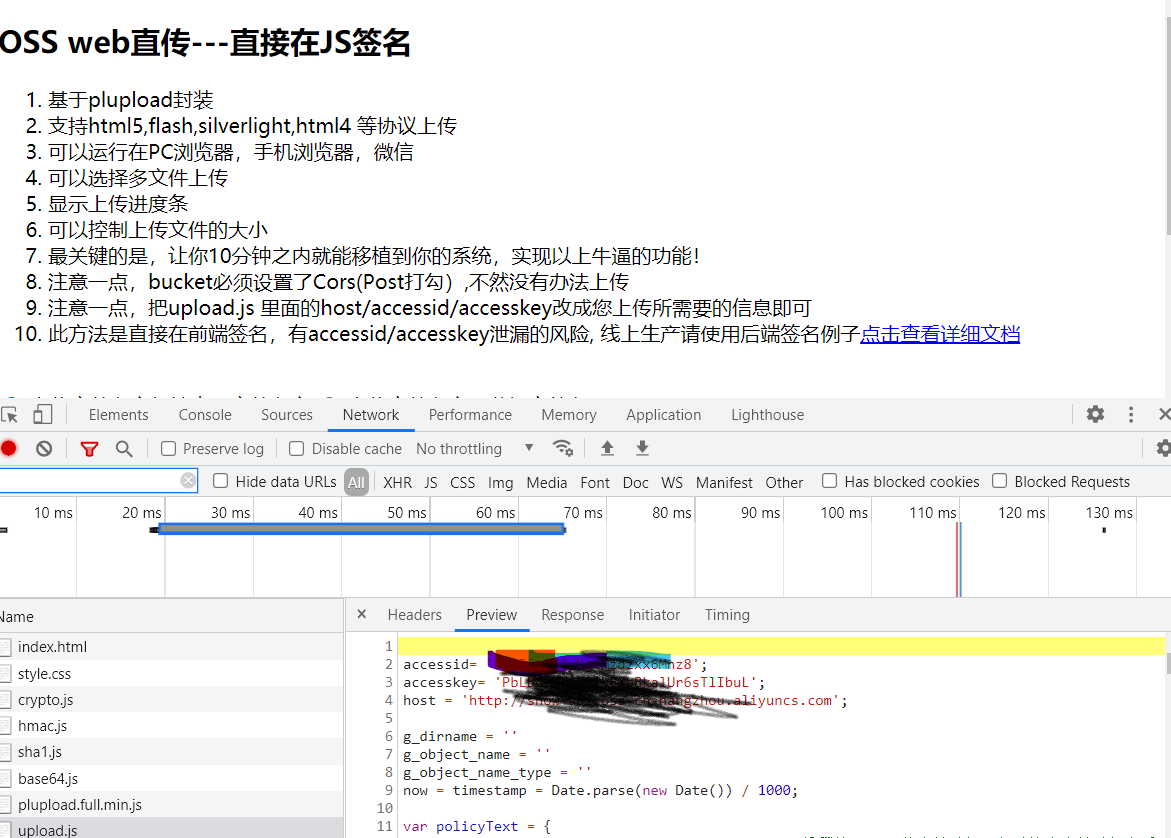This screenshot has height=838, width=1171.
Task: Clear the network requests list
Action: [x=43, y=448]
